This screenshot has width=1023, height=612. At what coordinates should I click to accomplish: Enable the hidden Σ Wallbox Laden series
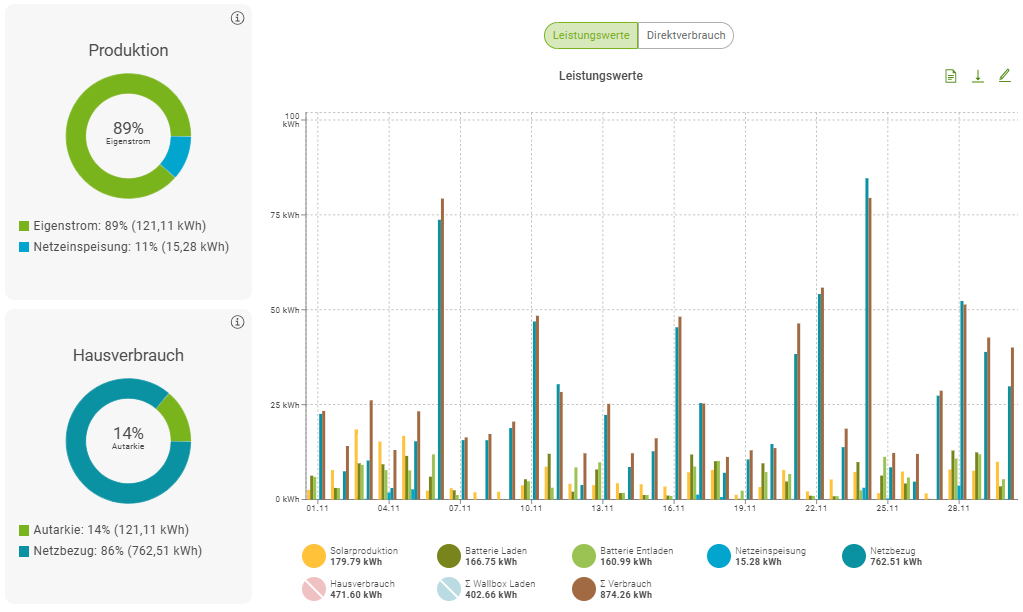point(449,589)
